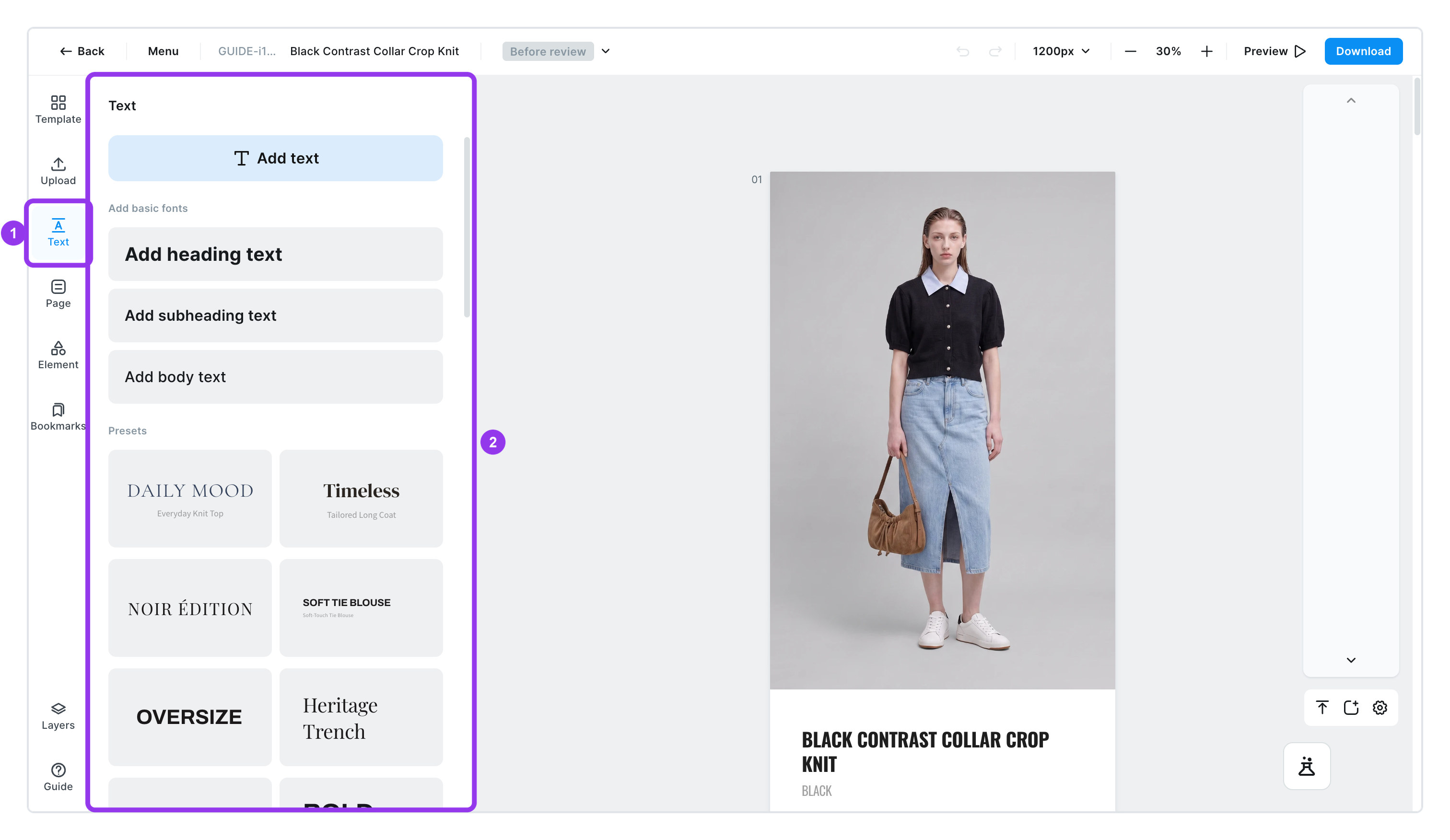Open the Layers panel
The height and width of the screenshot is (840, 1450).
pyautogui.click(x=58, y=716)
